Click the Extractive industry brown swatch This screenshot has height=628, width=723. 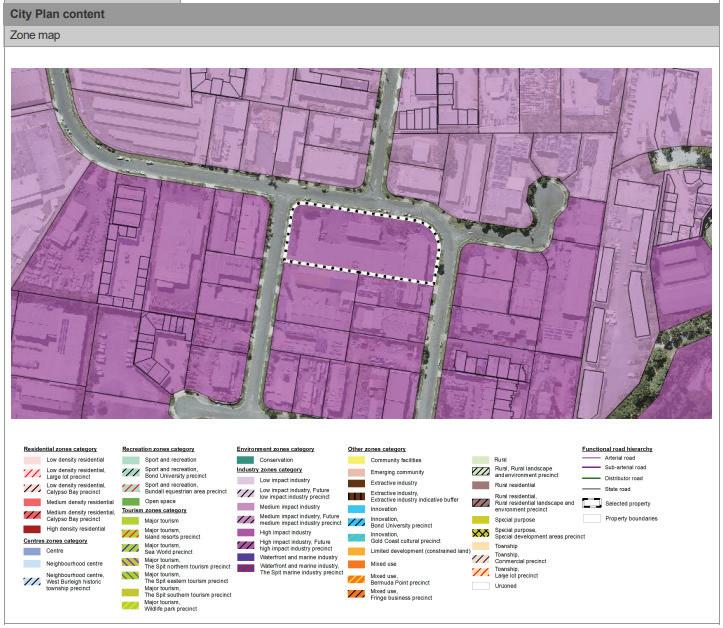(356, 483)
